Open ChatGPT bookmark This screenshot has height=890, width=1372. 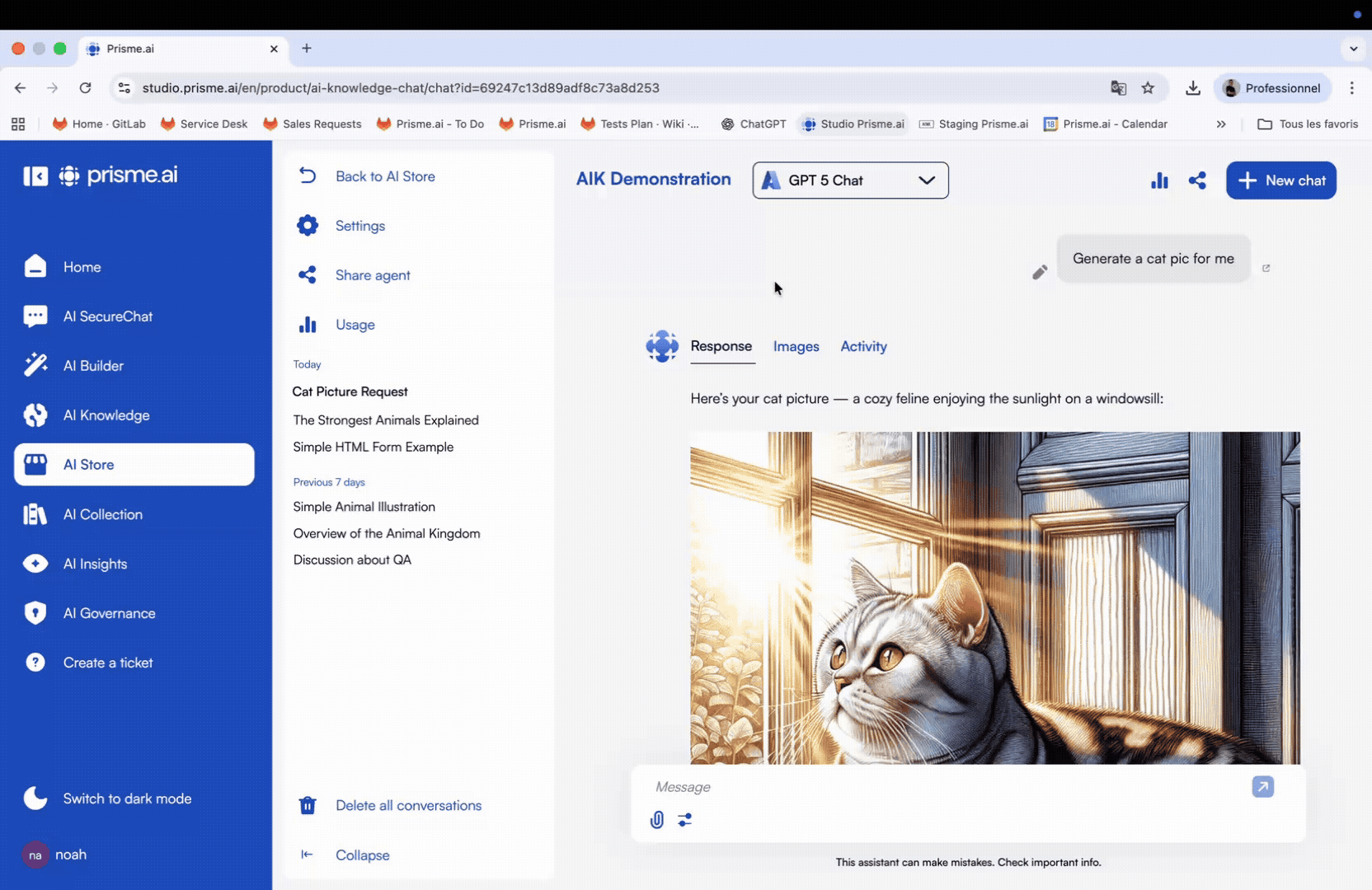tap(754, 124)
